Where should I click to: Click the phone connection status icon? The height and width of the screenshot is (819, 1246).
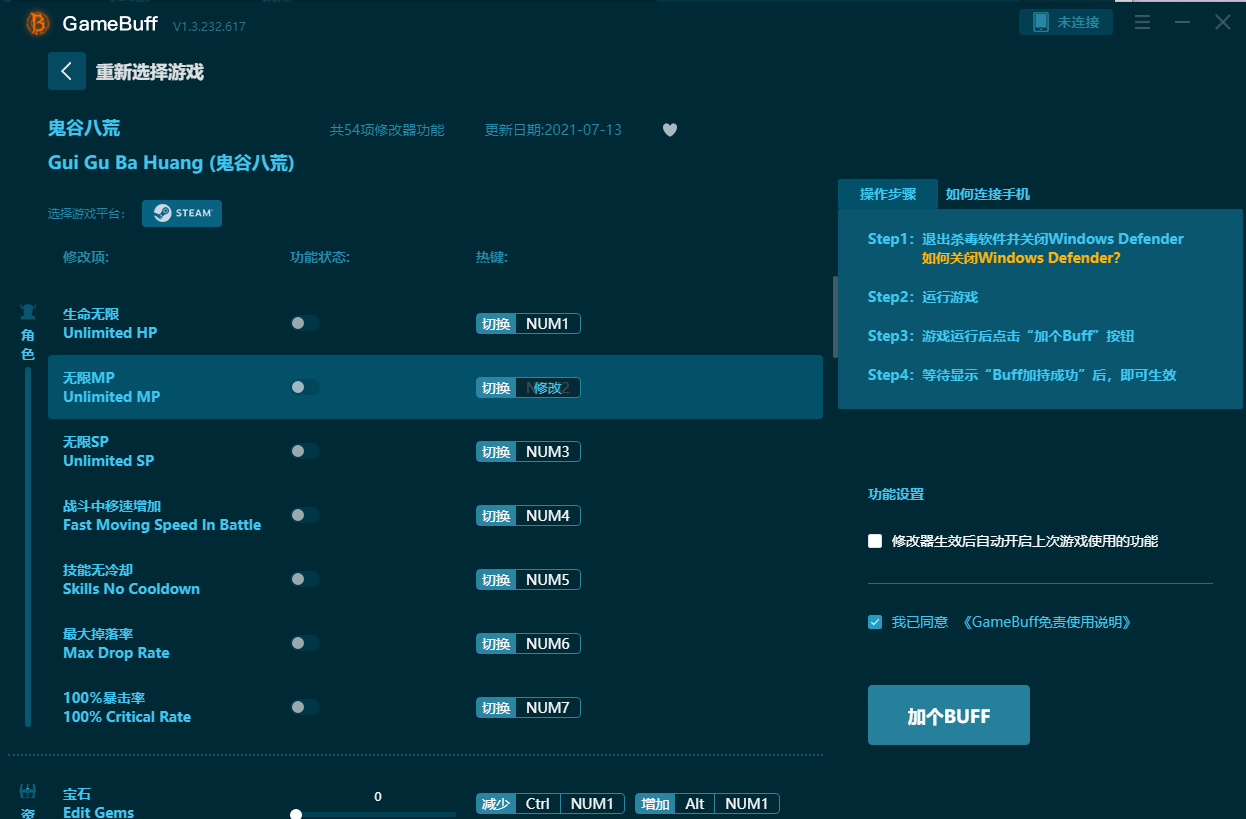pos(1040,22)
